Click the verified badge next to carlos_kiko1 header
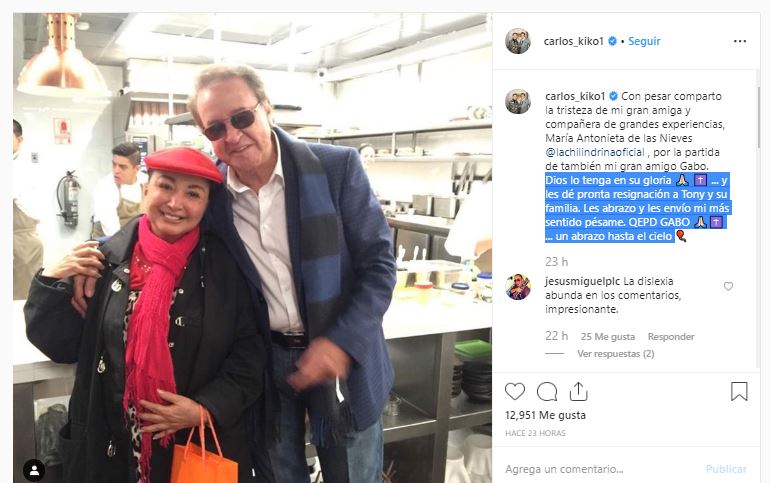 pyautogui.click(x=612, y=41)
